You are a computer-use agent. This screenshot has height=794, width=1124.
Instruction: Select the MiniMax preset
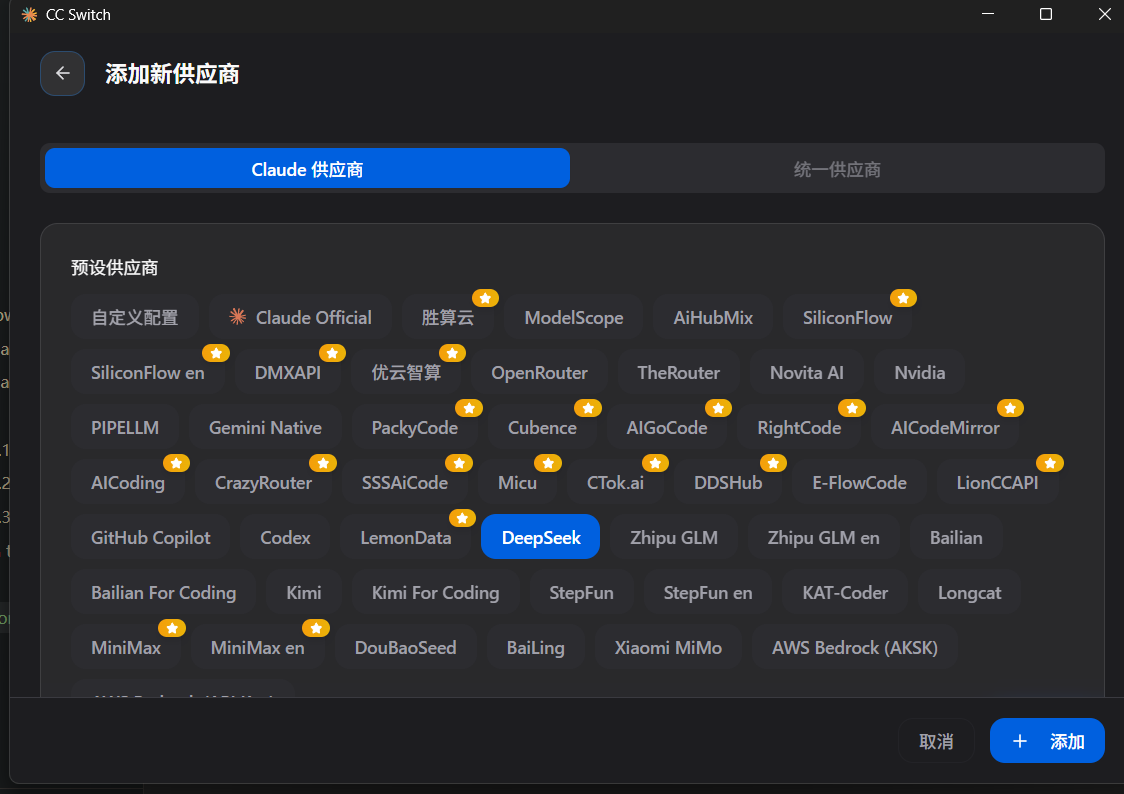tap(125, 648)
